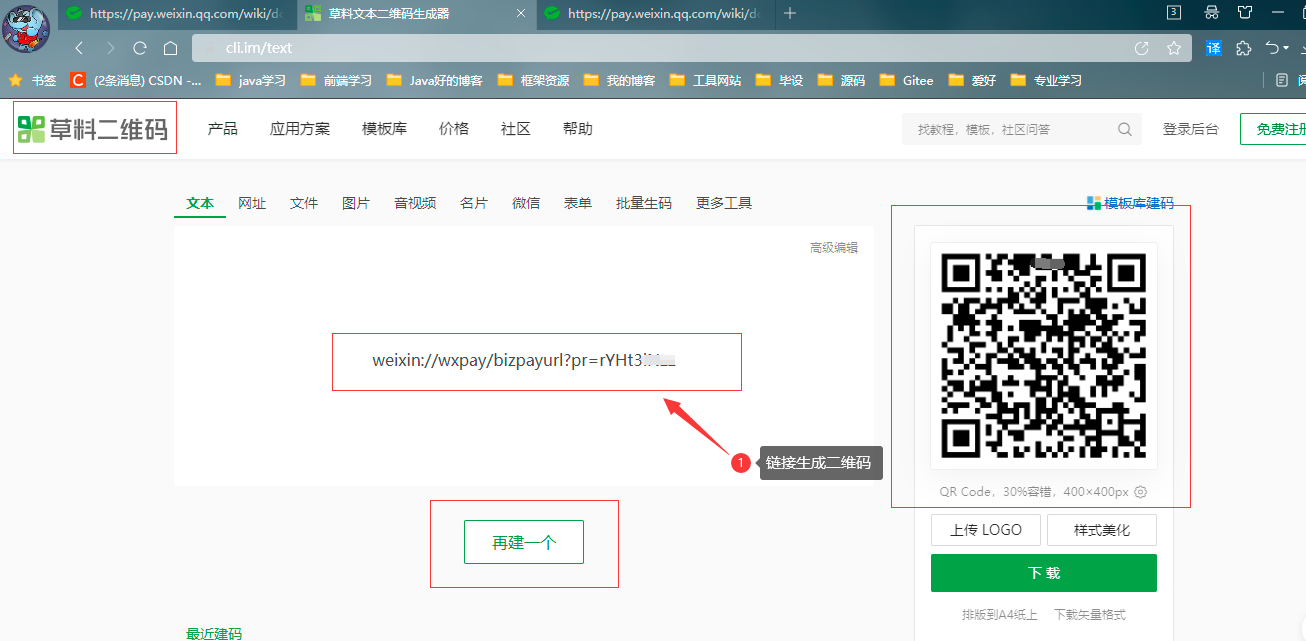The height and width of the screenshot is (641, 1306).
Task: Click the 下载矢量格式 link
Action: pyautogui.click(x=1090, y=614)
